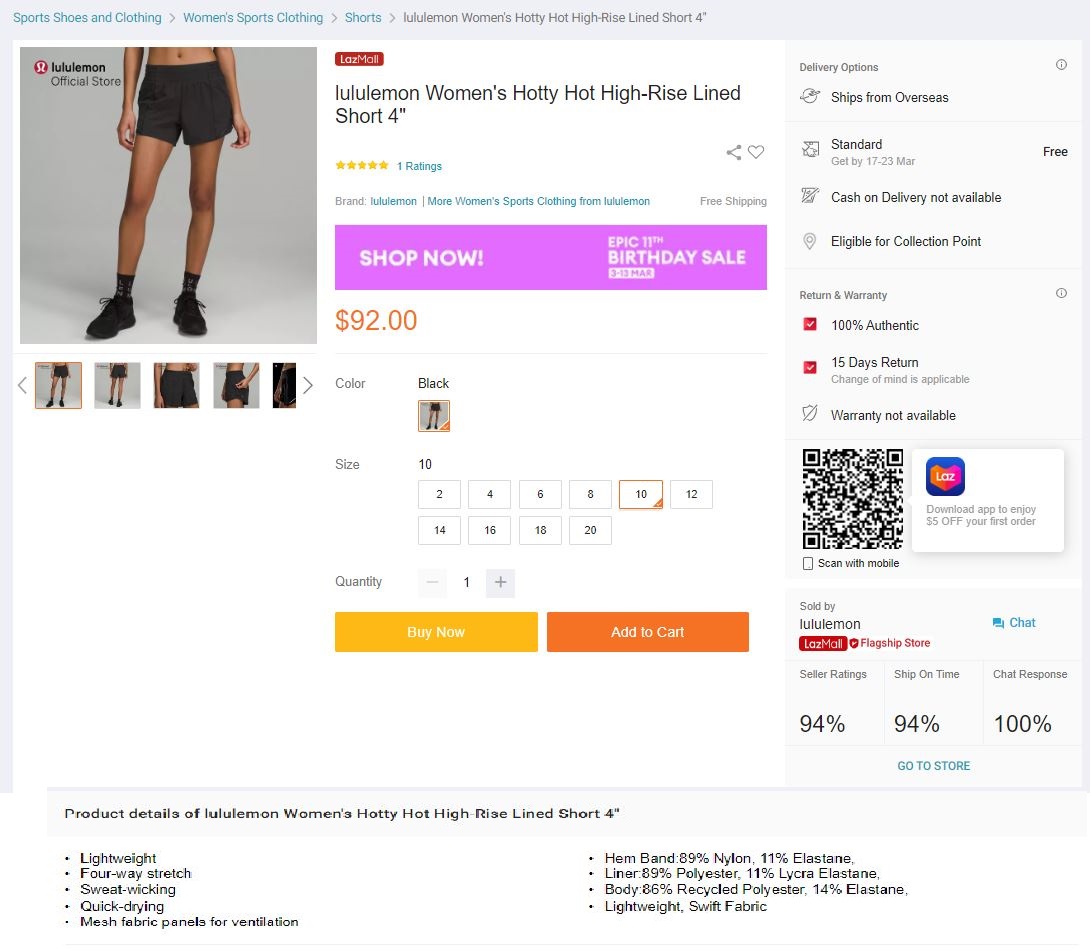Choose size 16 option
Viewport: 1091px width, 950px height.
[x=490, y=530]
